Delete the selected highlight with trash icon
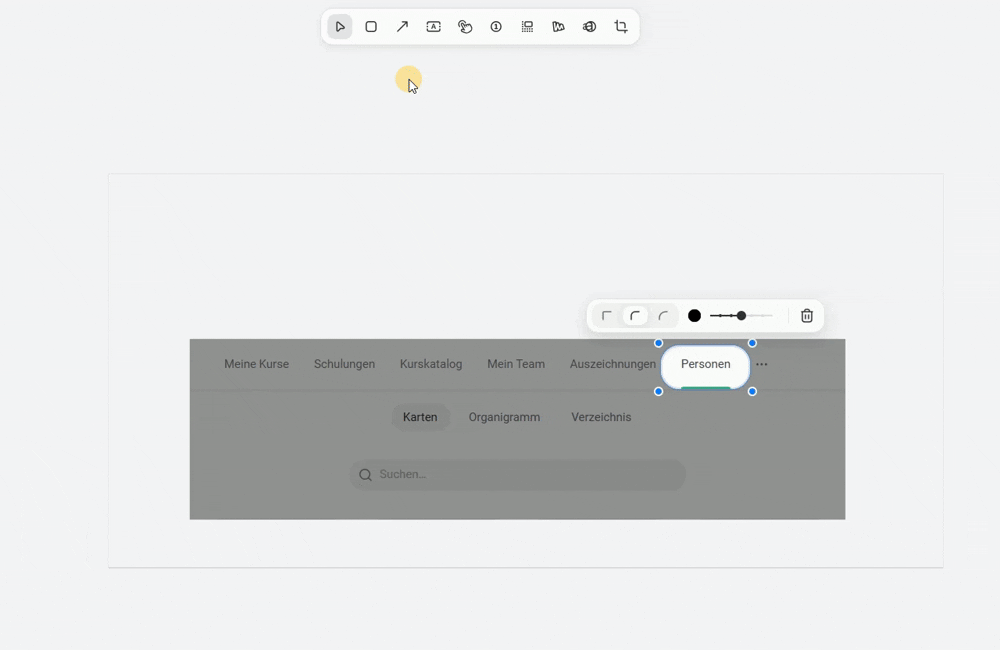This screenshot has width=1000, height=650. (807, 316)
